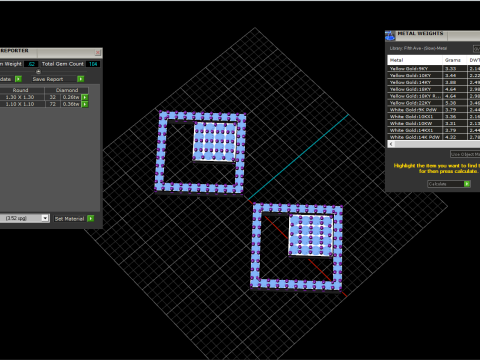The width and height of the screenshot is (480, 360).
Task: Click the green arrow for 1.30 X 1.30 row
Action: (x=85, y=97)
